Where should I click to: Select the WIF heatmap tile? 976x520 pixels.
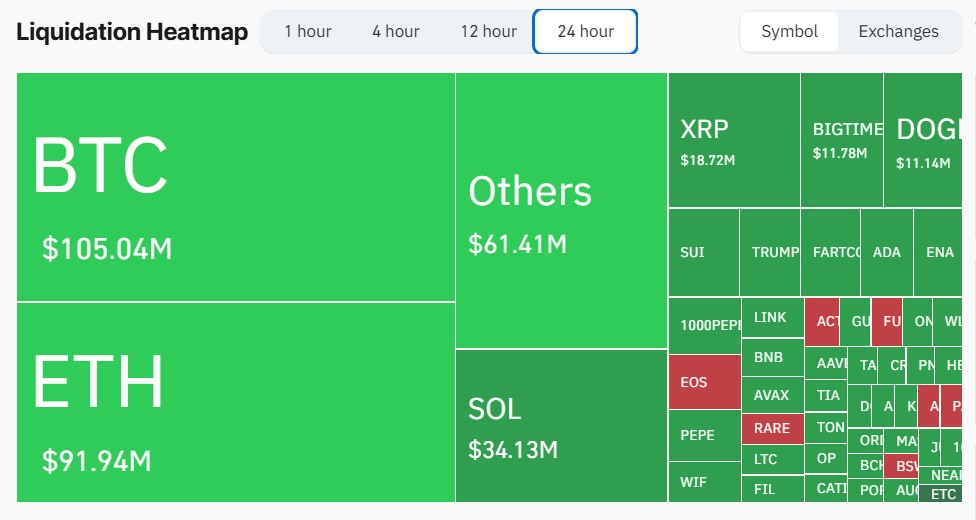click(704, 481)
